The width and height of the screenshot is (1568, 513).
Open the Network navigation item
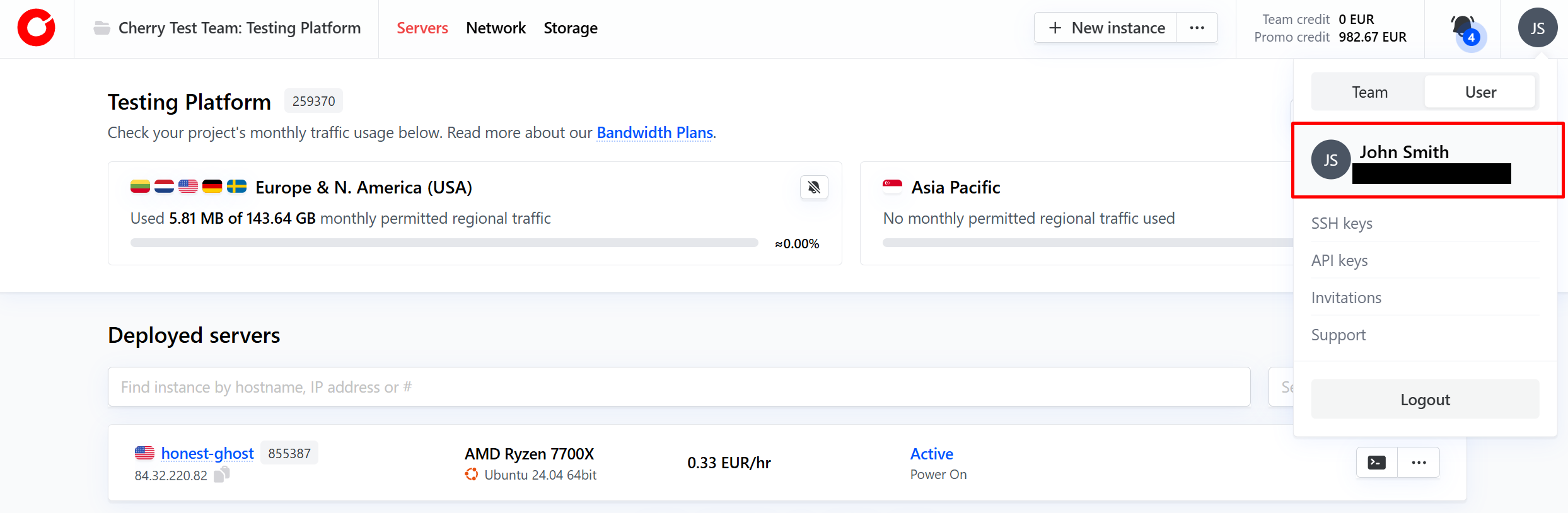coord(496,28)
